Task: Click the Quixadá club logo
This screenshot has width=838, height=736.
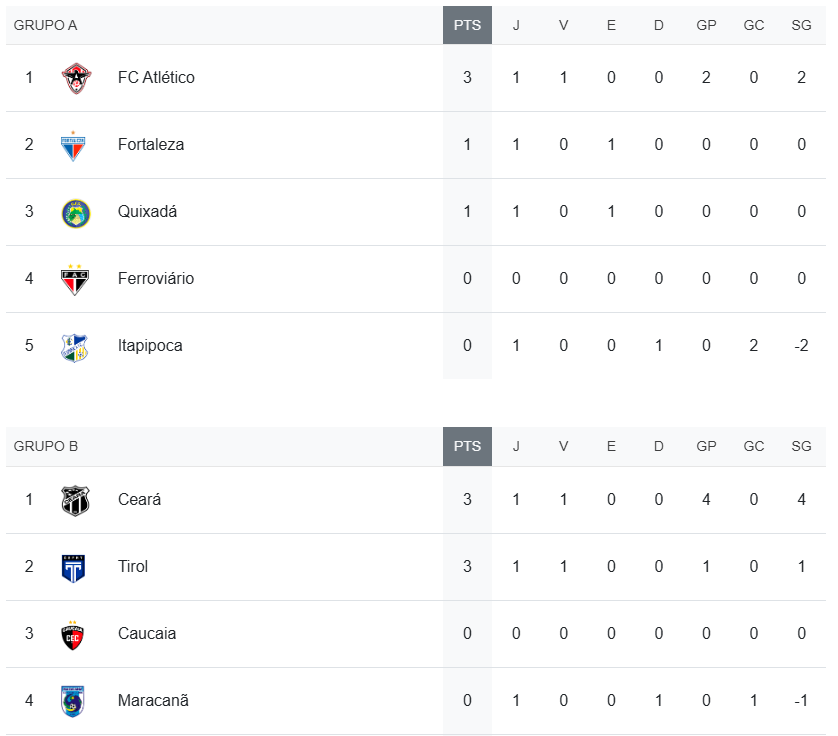Action: [x=75, y=212]
